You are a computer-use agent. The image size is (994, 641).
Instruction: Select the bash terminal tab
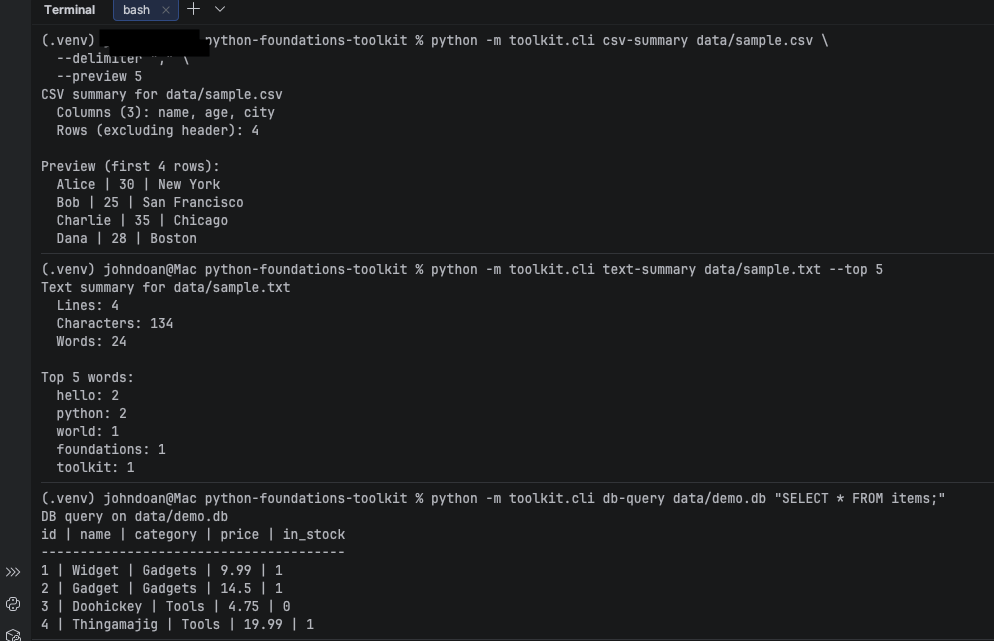coord(137,10)
